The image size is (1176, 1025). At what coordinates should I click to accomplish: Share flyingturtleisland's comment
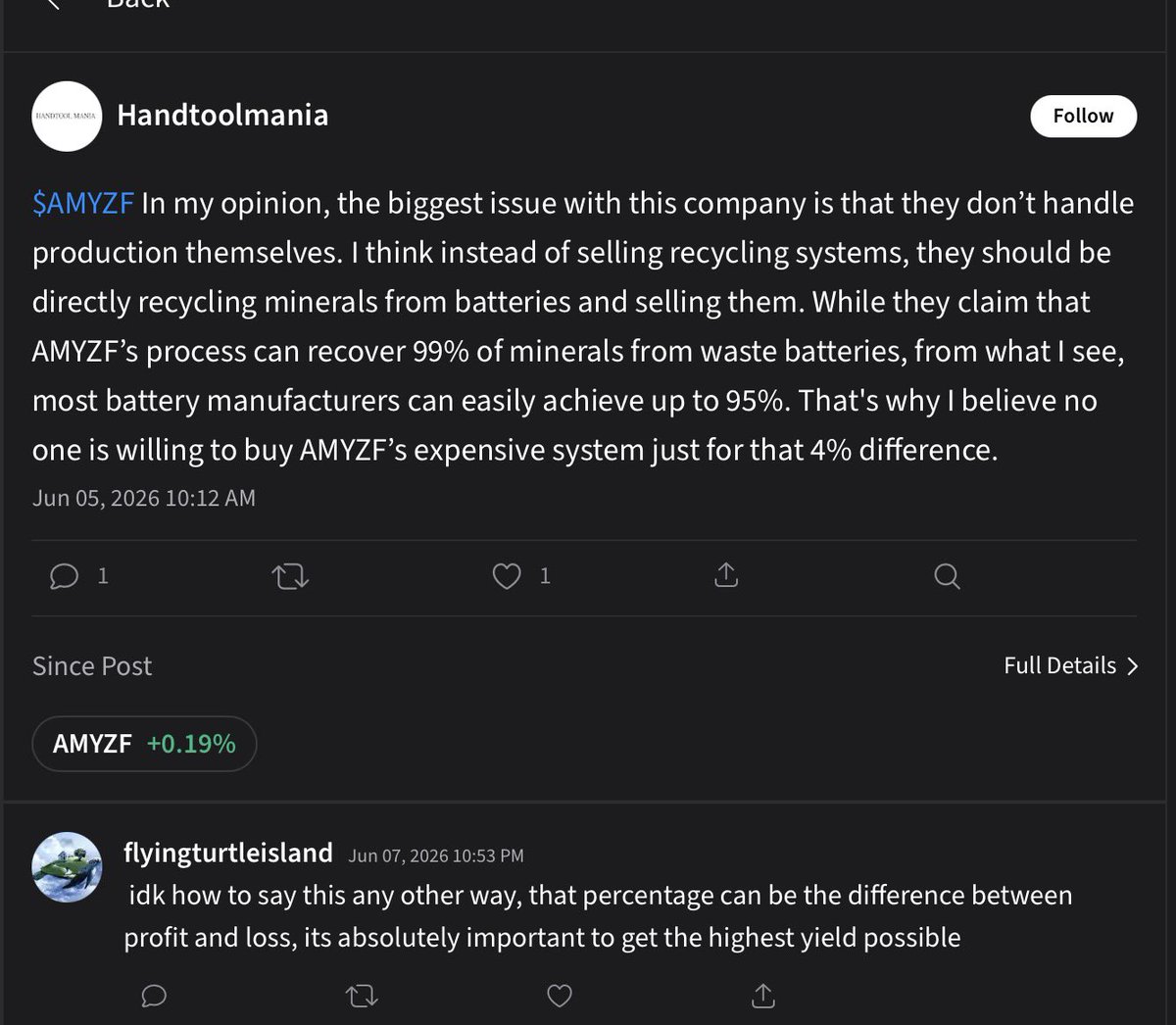763,996
